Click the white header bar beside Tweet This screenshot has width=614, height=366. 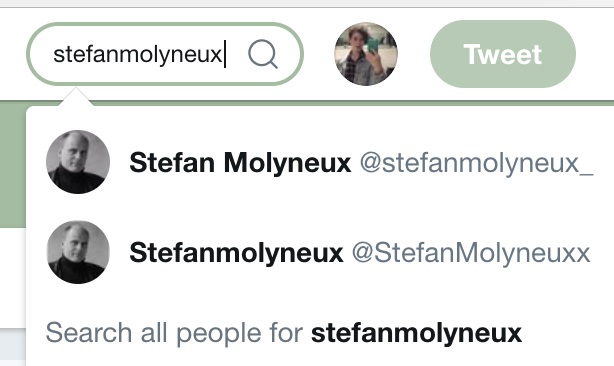595,54
